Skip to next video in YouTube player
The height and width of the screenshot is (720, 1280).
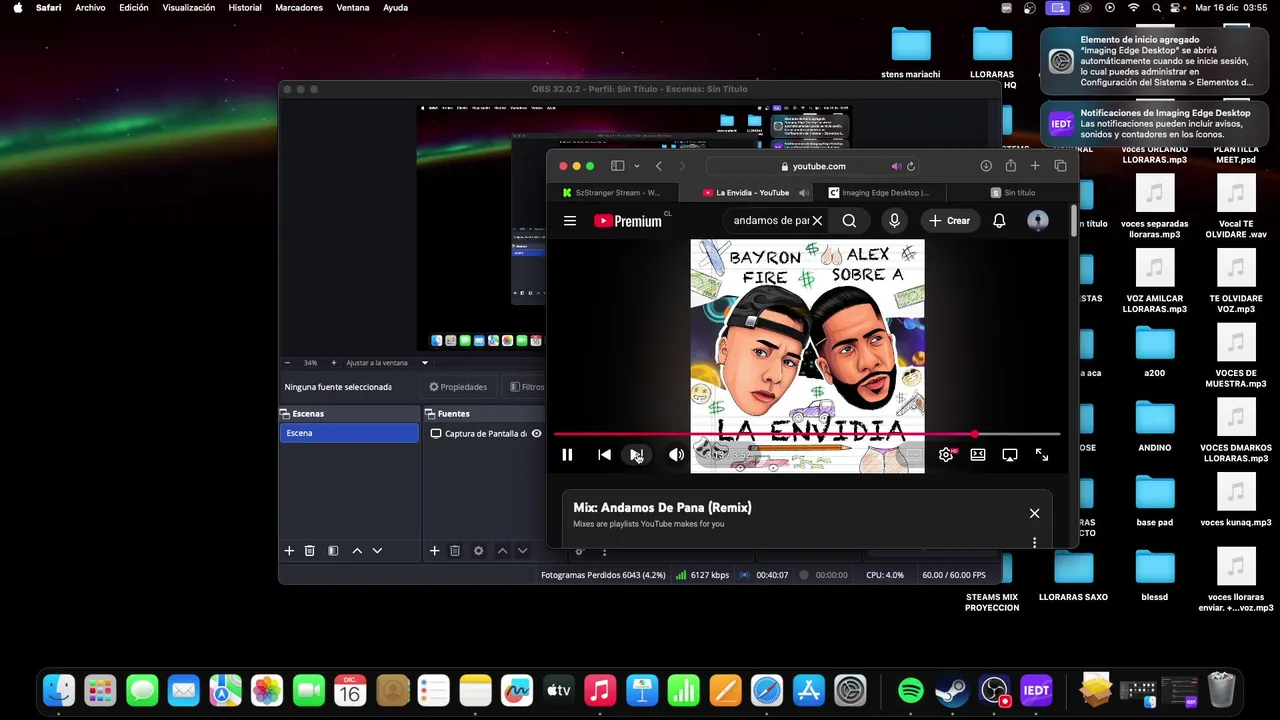637,455
